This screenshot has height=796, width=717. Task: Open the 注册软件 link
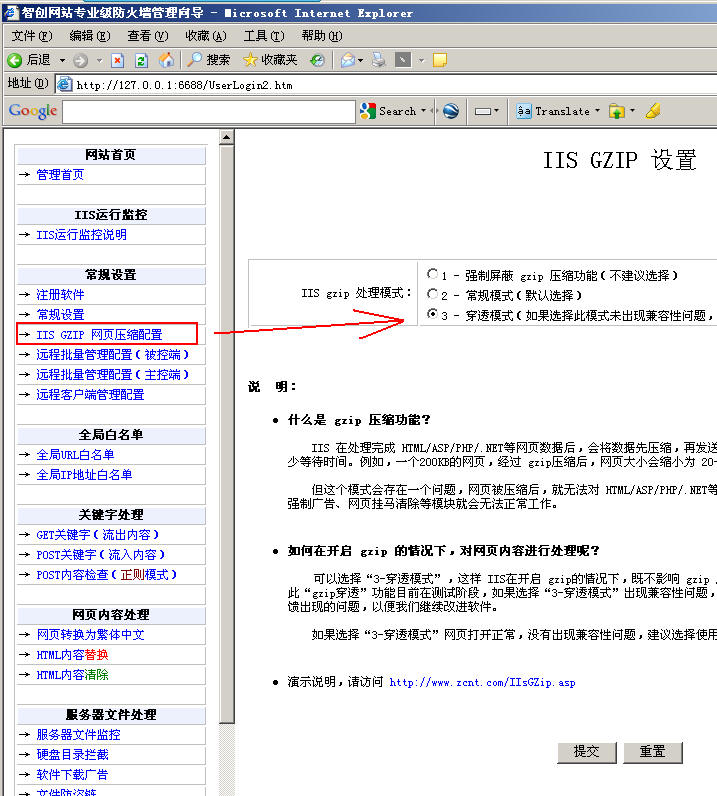coord(60,294)
